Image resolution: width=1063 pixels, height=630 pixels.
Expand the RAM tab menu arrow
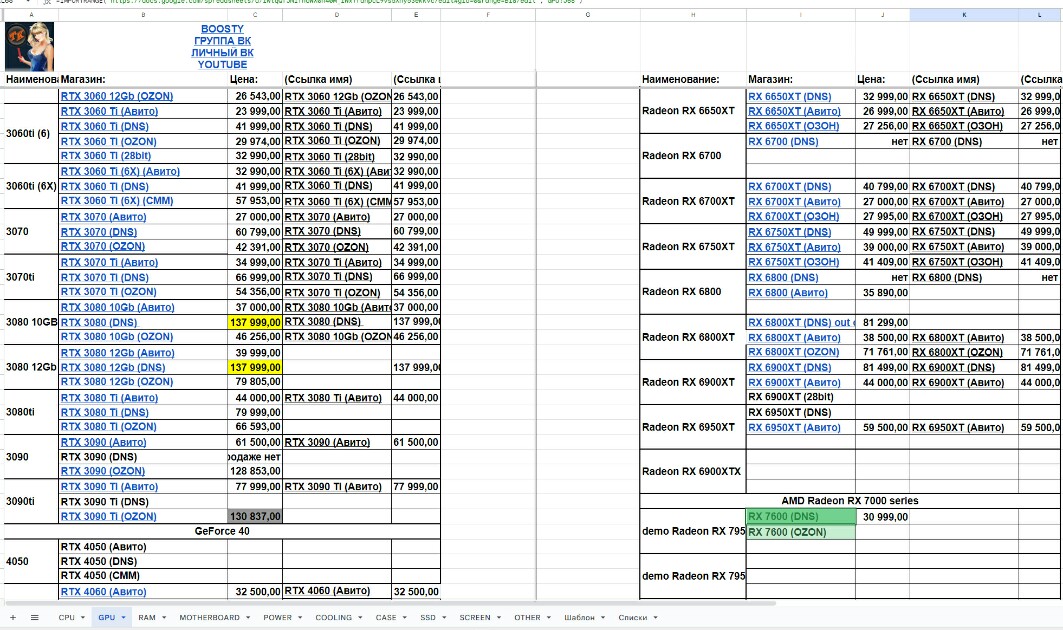point(164,618)
